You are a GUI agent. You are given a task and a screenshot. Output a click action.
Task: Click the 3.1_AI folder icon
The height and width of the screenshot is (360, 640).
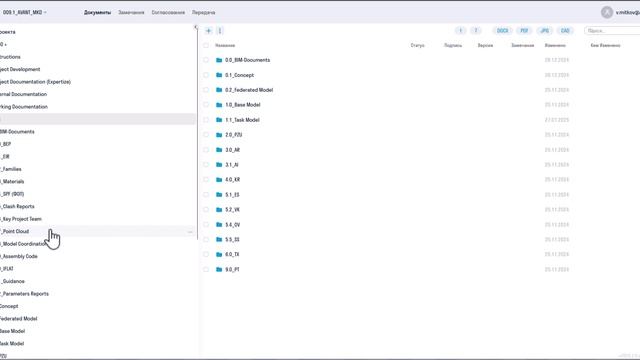219,165
